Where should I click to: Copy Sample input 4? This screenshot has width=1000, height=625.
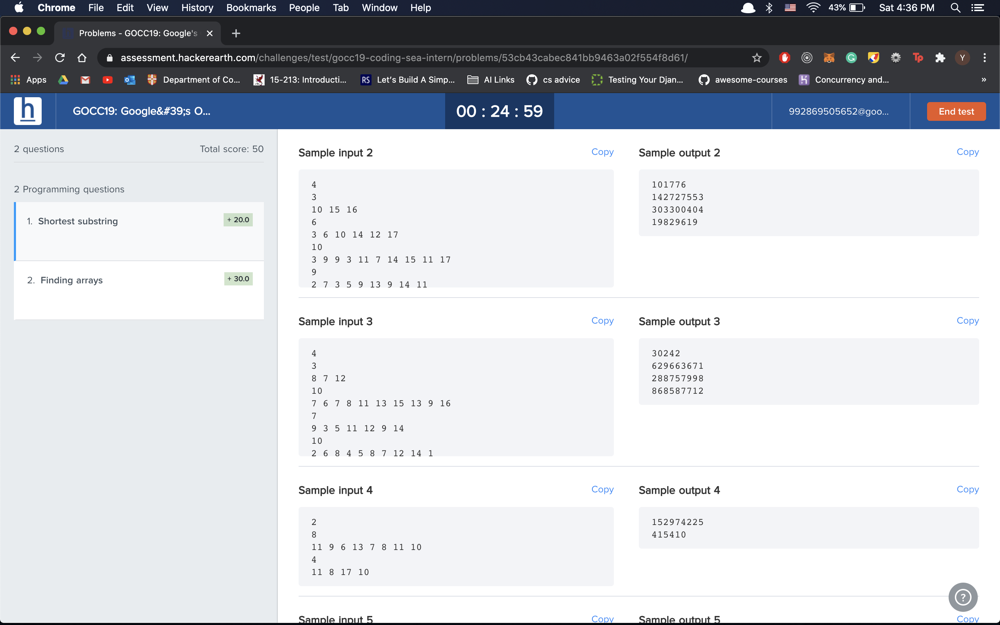[602, 489]
